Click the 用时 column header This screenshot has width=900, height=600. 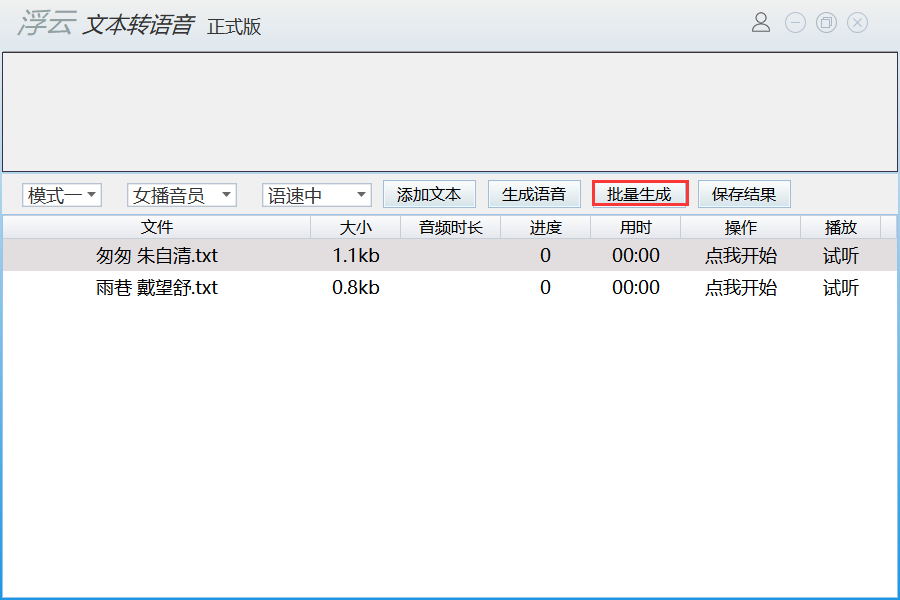point(635,227)
